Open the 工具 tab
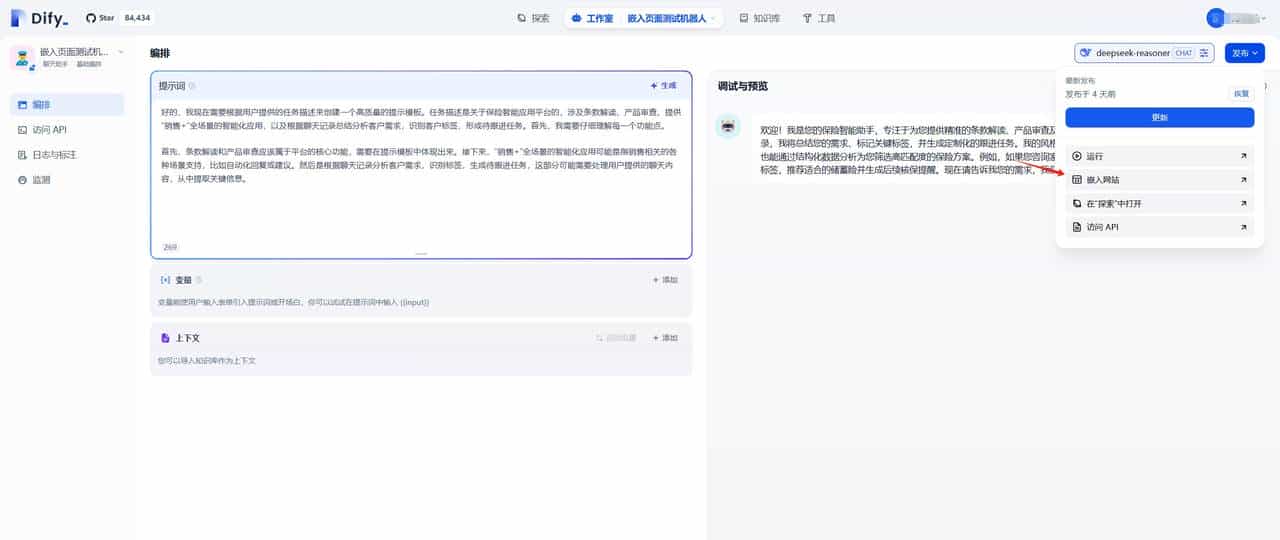Image resolution: width=1280 pixels, height=540 pixels. (819, 18)
